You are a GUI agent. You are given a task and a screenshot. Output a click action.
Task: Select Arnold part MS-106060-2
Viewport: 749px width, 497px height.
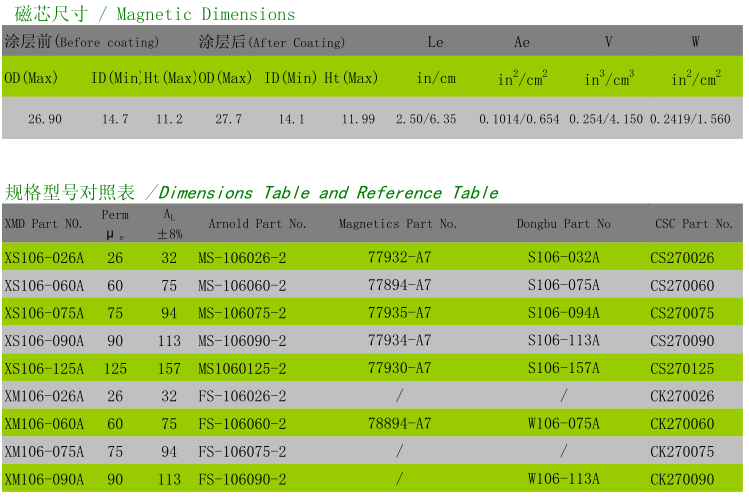point(242,286)
